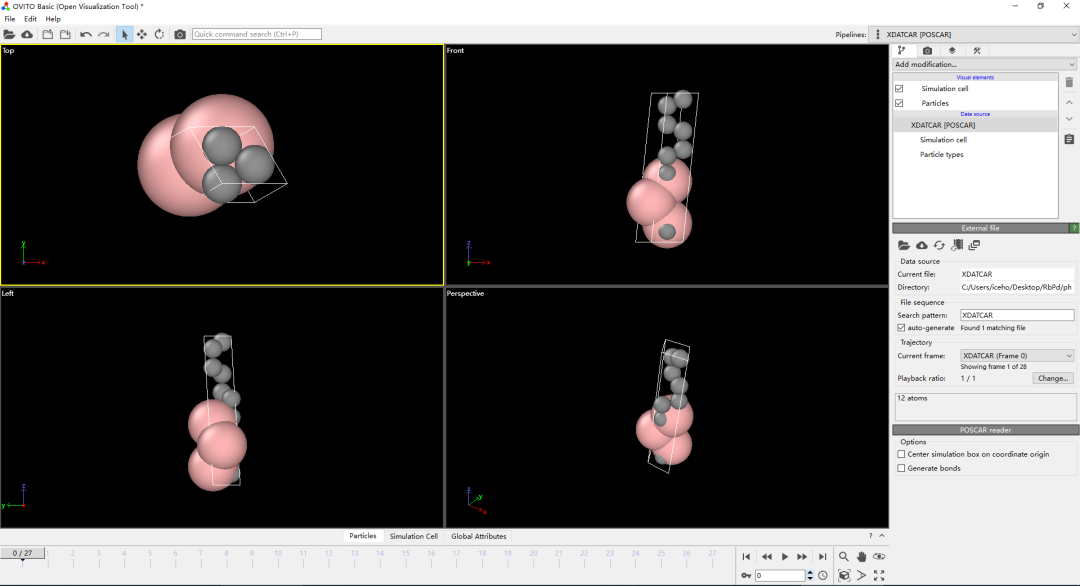Click frame marker 14 on the timeline

click(x=380, y=553)
